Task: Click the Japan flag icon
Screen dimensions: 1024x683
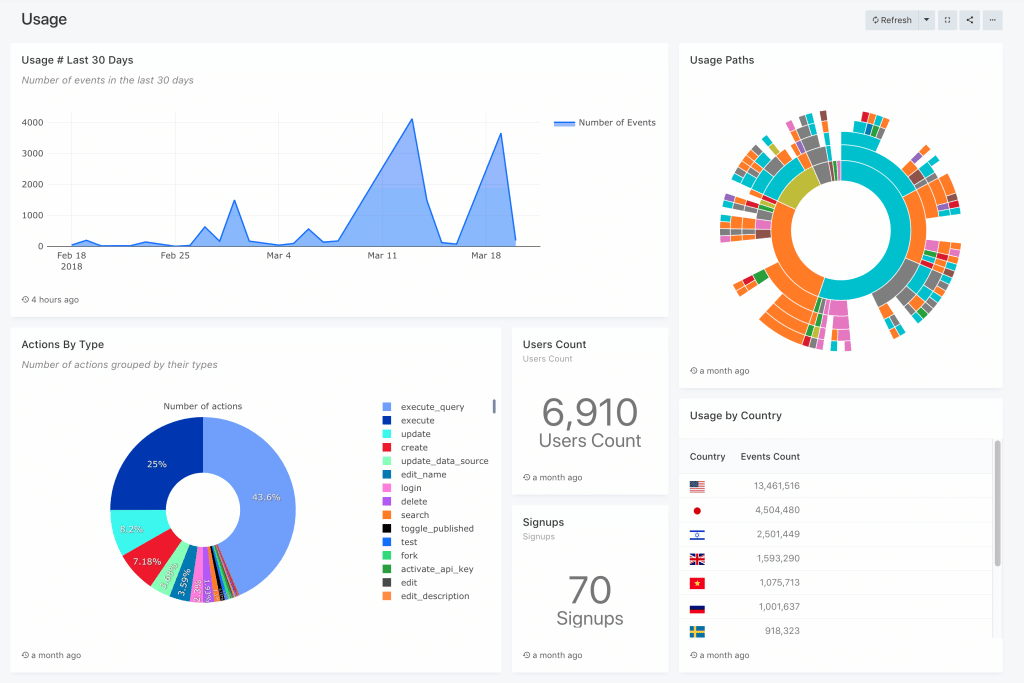Action: point(697,510)
